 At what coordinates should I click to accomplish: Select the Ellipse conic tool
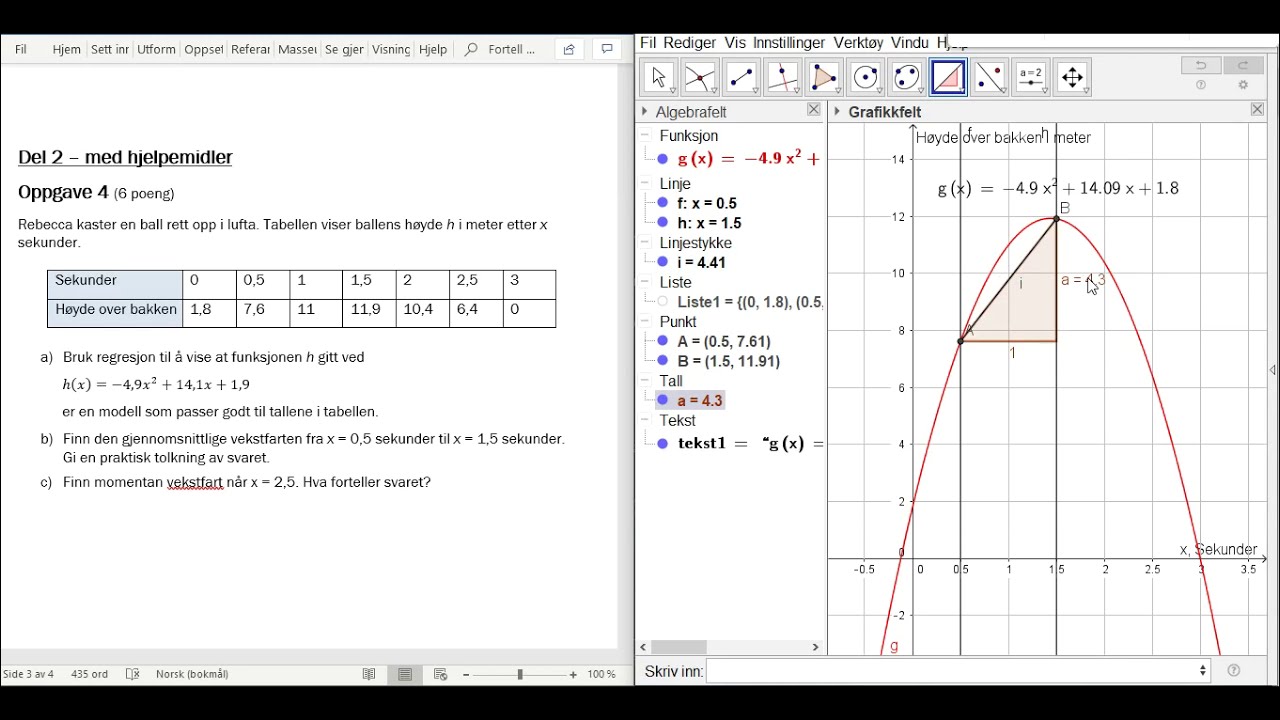click(907, 77)
